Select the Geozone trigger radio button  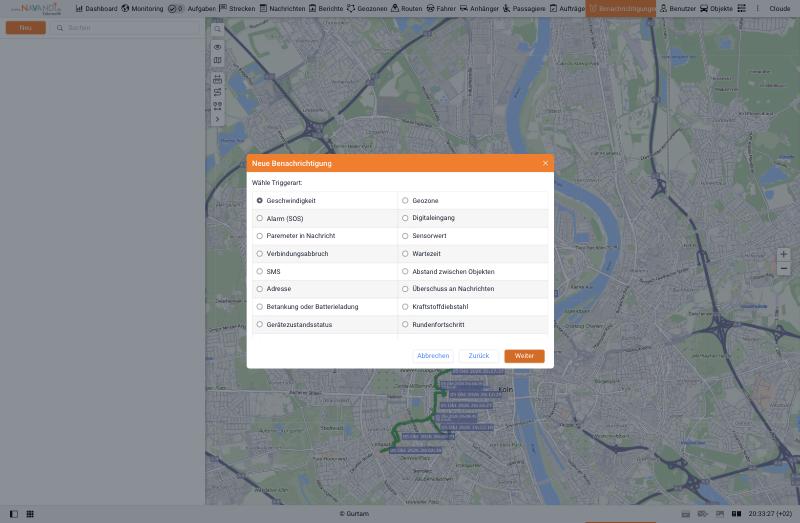coord(405,201)
